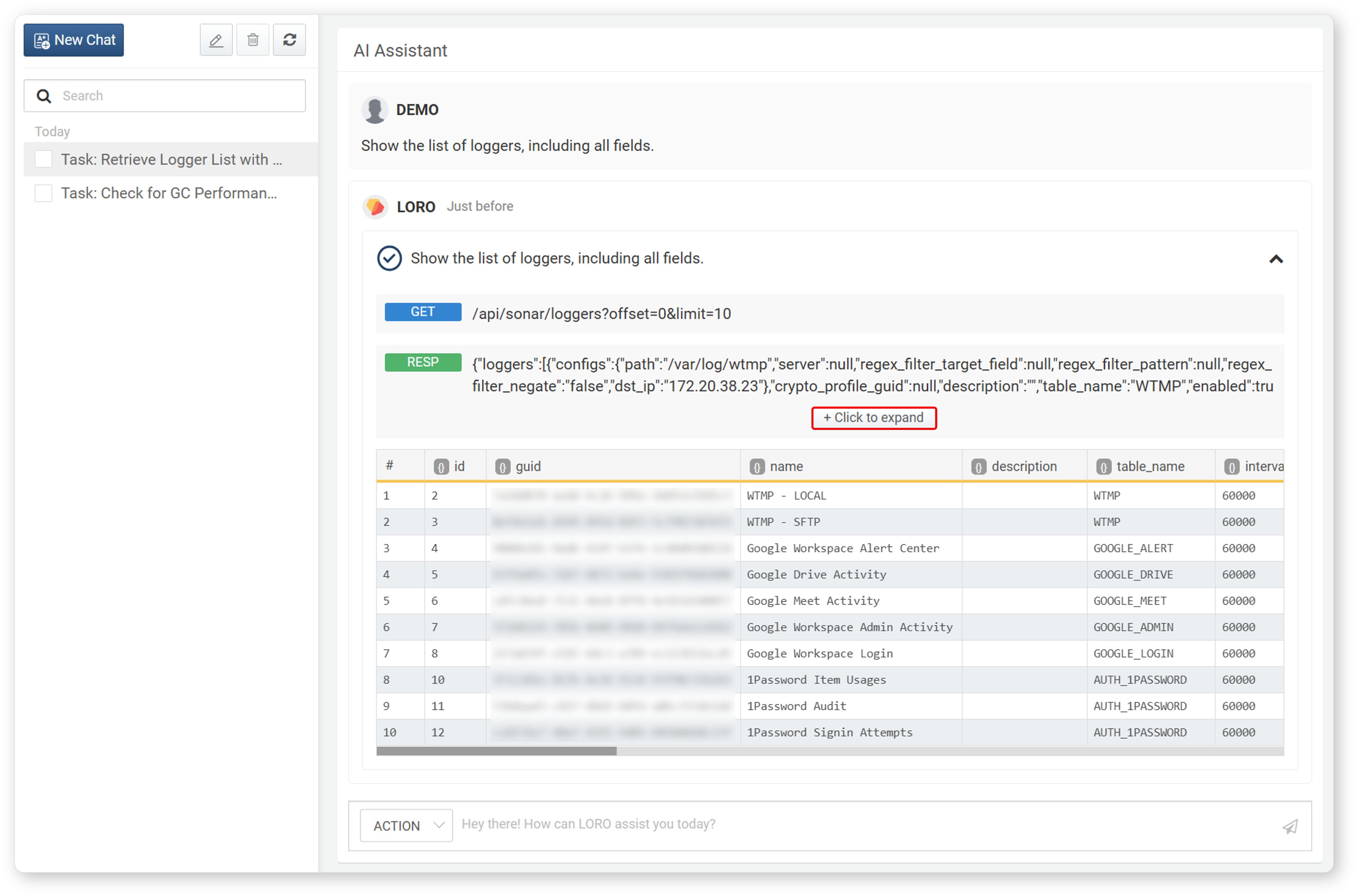Click the id cell with value 12
The image size is (1357, 896).
click(455, 733)
